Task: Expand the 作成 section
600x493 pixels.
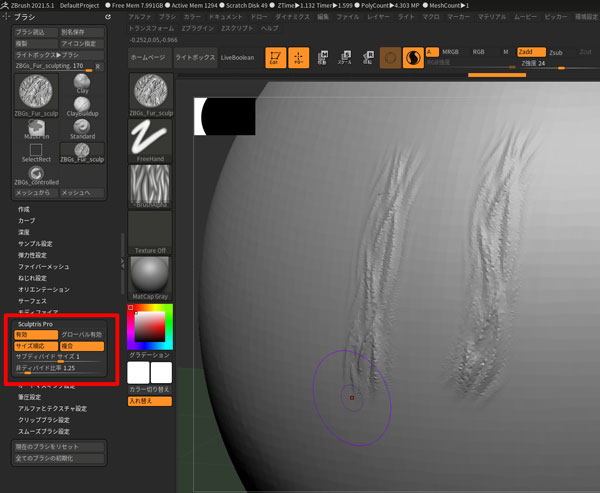Action: click(24, 209)
